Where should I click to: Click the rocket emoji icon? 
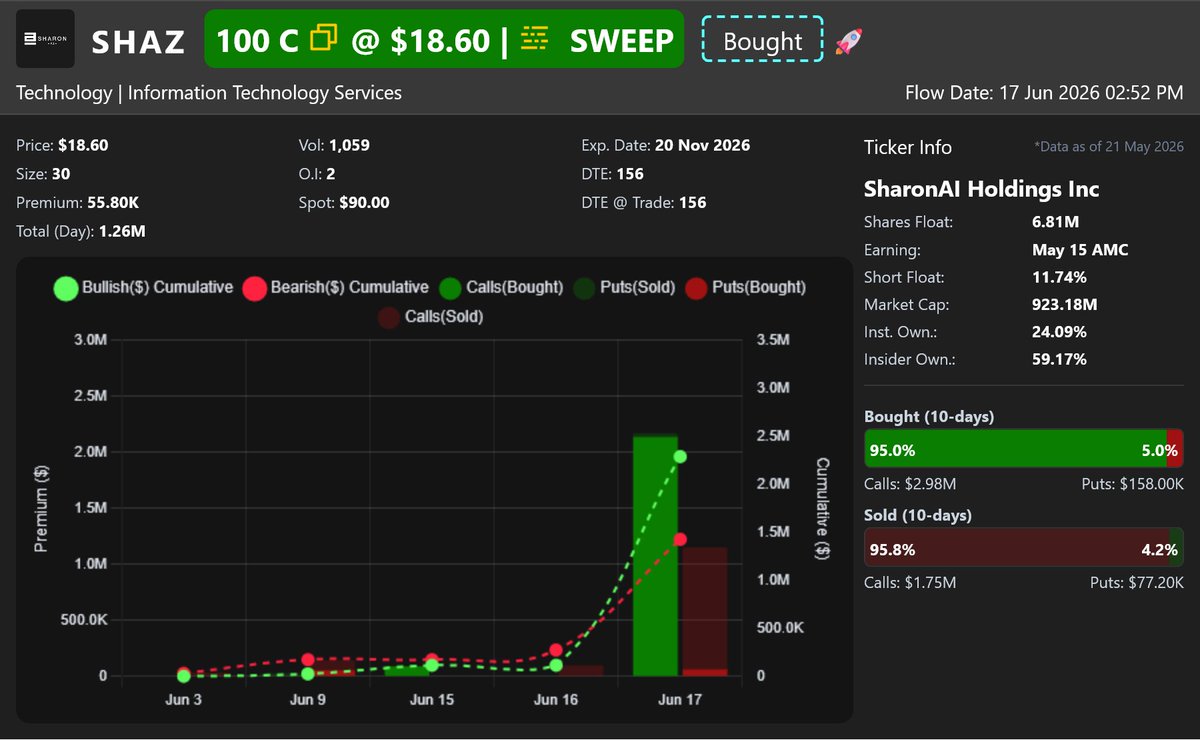click(x=848, y=41)
